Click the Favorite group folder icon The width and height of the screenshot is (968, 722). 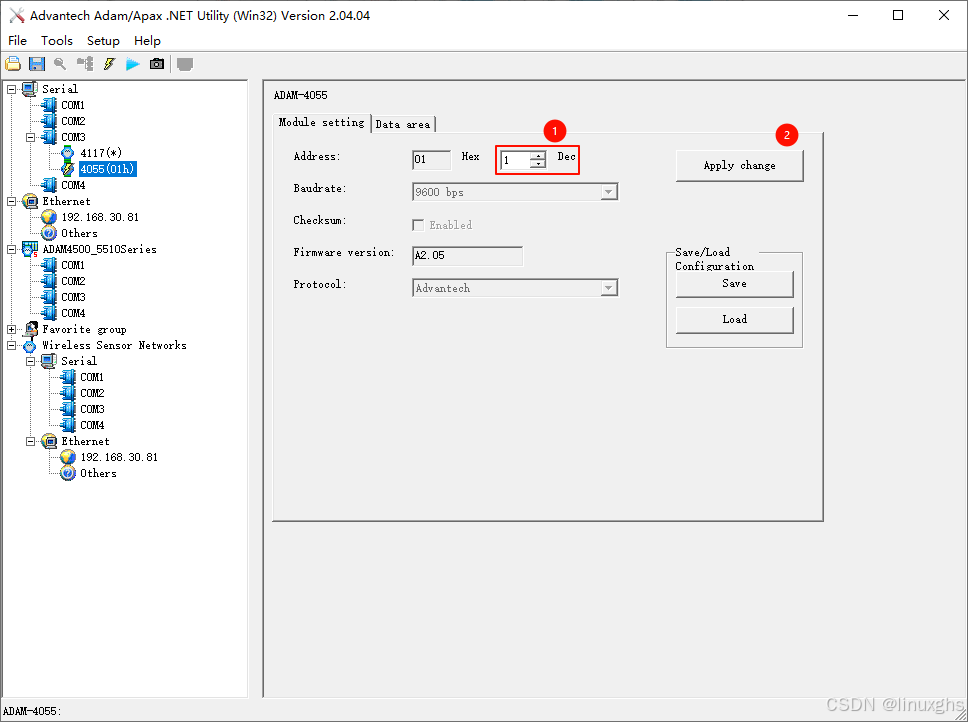pyautogui.click(x=31, y=330)
